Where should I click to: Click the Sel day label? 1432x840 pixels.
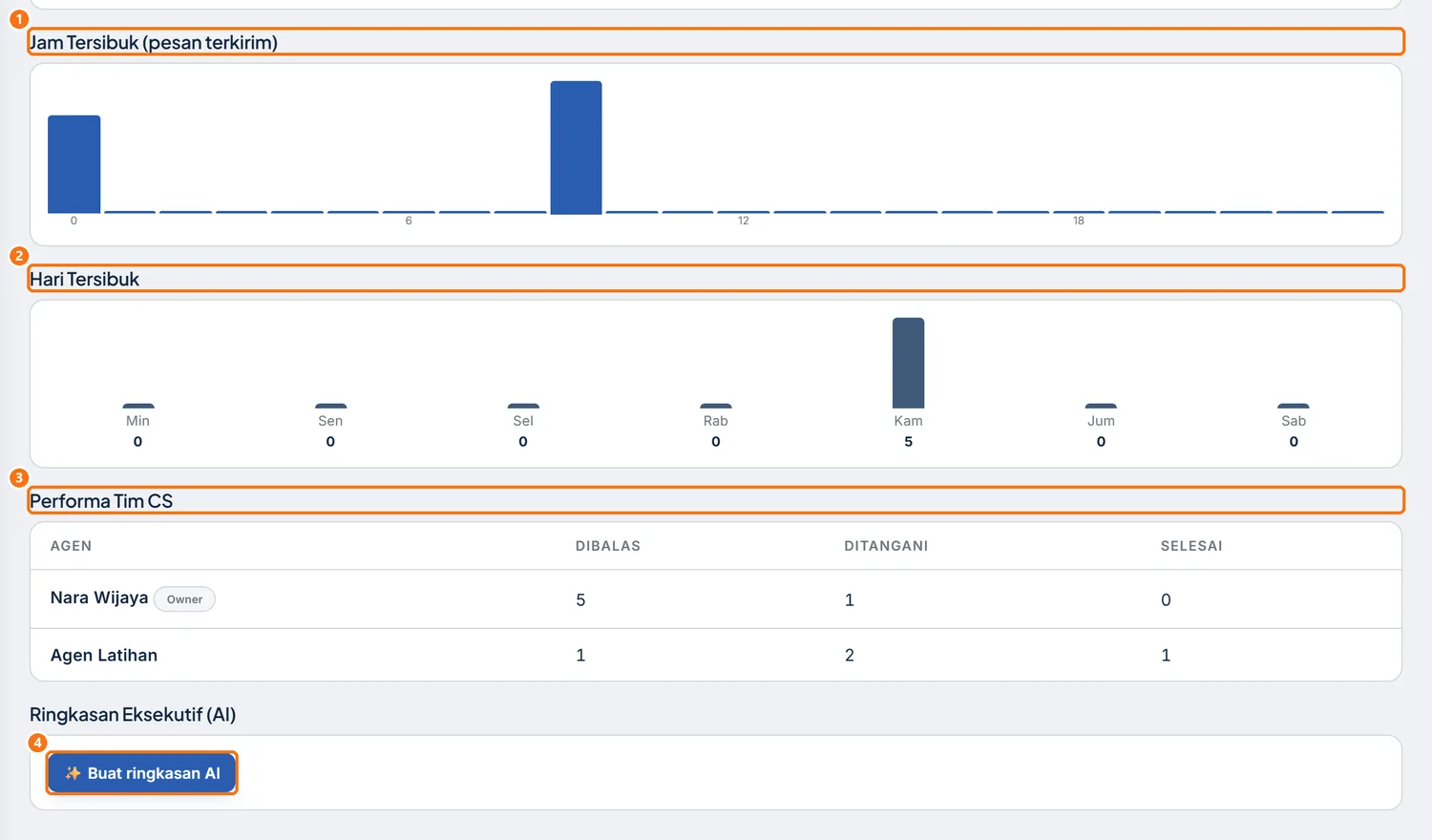coord(523,421)
